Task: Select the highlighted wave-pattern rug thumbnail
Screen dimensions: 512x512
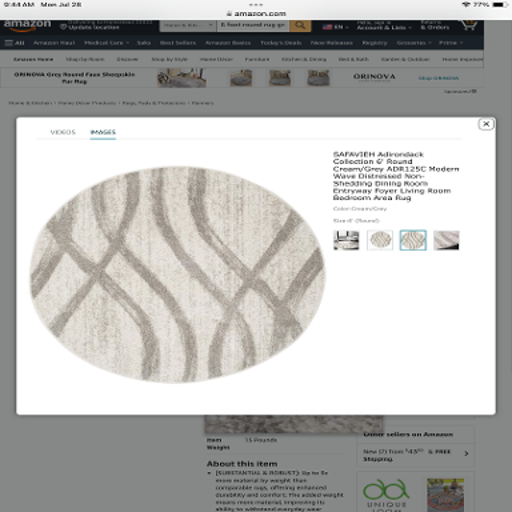Action: point(413,240)
